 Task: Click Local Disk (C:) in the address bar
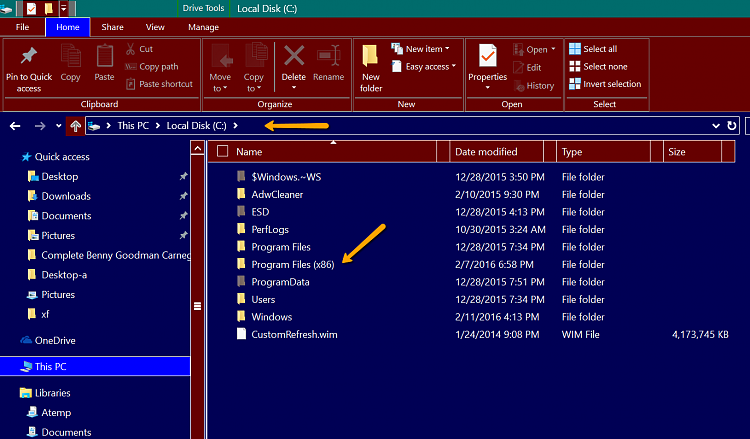coord(196,126)
